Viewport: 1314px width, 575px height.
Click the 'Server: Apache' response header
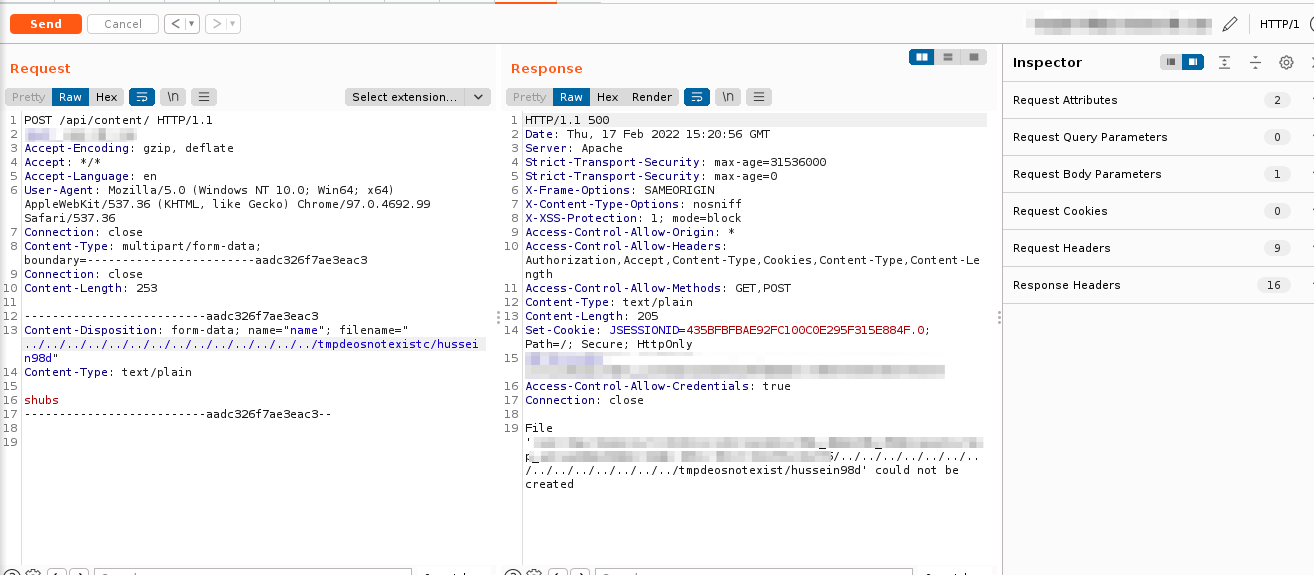[574, 148]
